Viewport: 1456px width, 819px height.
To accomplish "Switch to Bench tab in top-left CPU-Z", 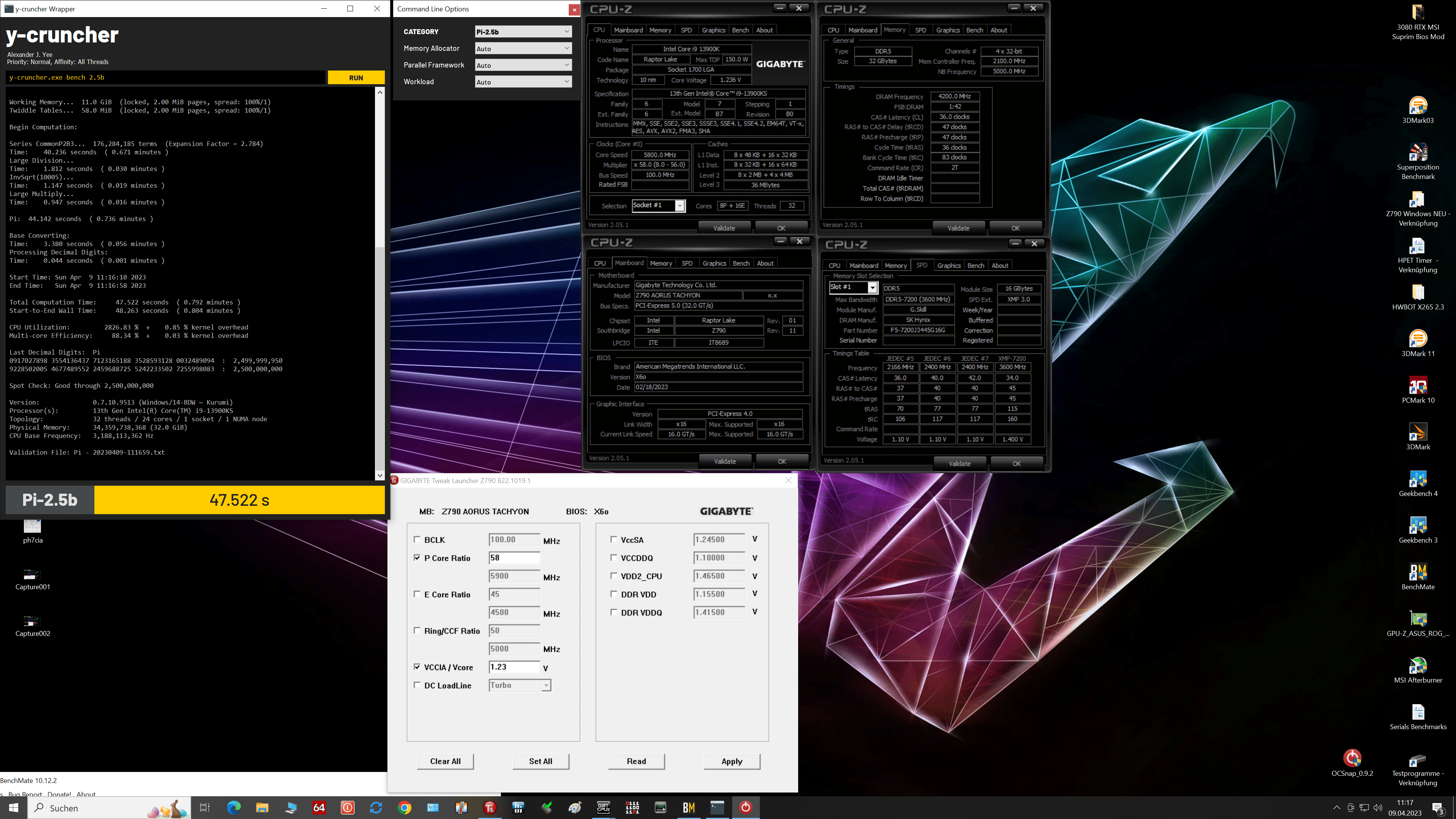I will tap(740, 30).
